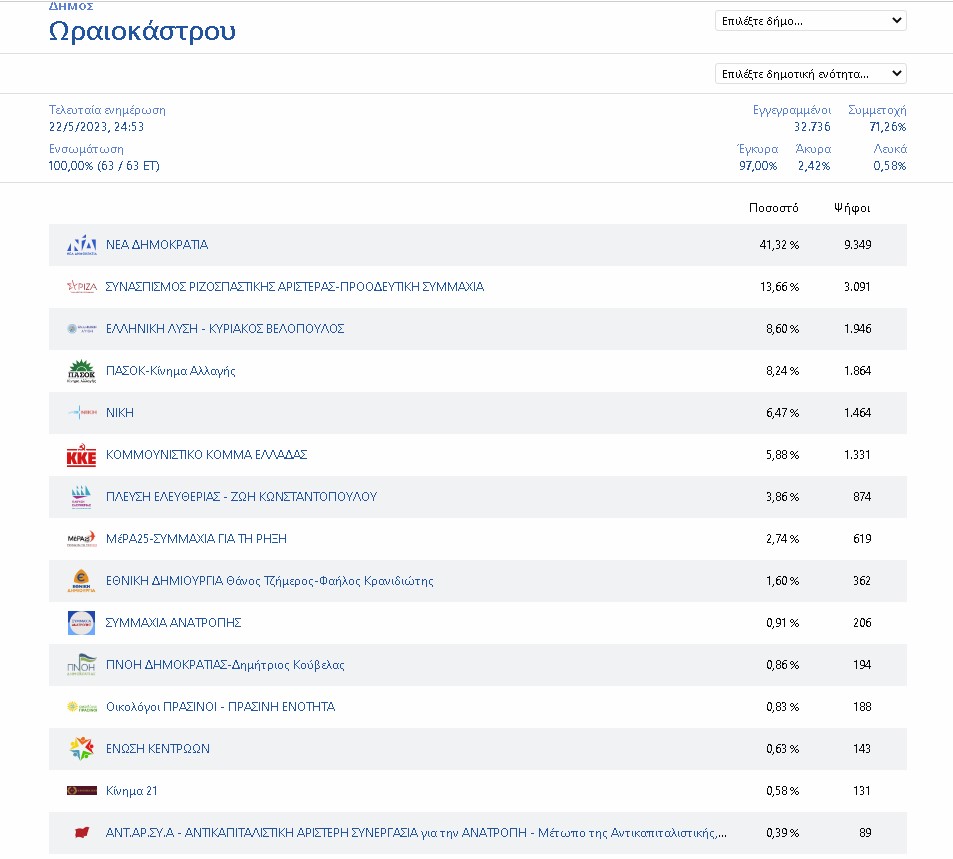Click the Άκυρα value 2,42%

point(814,166)
